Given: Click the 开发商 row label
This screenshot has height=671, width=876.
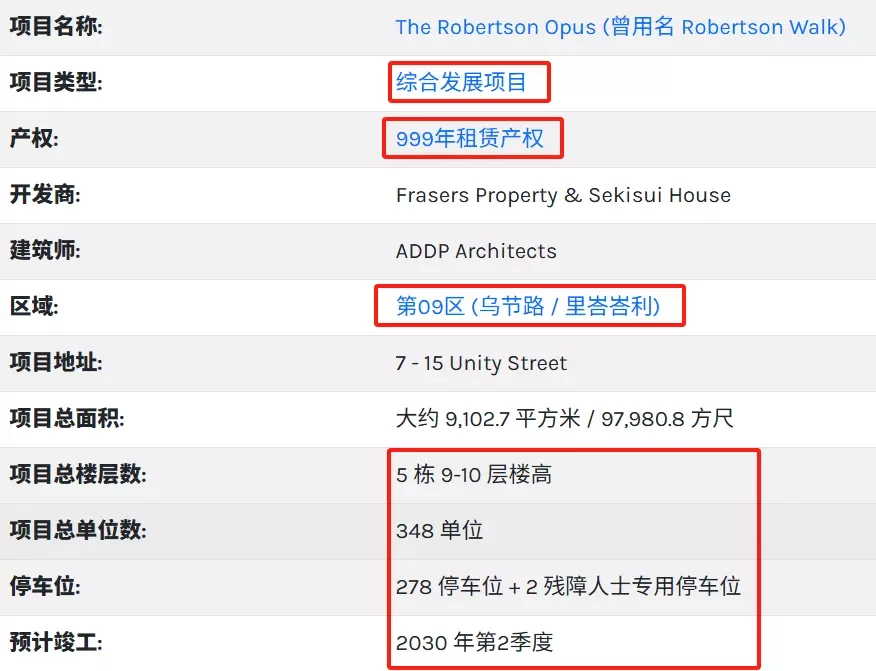Looking at the screenshot, I should [x=45, y=195].
